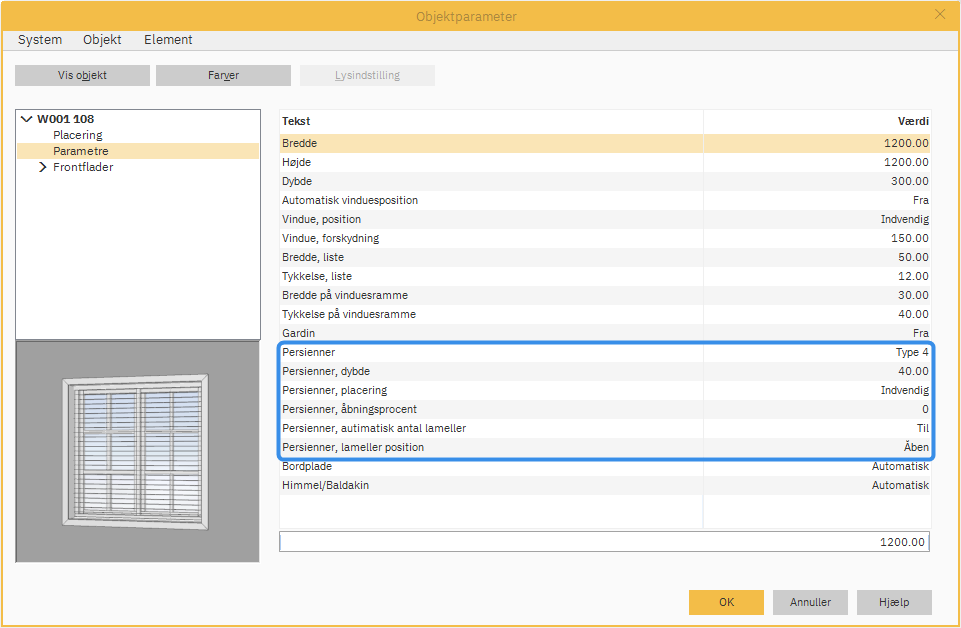961x628 pixels.
Task: Open the System menu
Action: point(40,40)
